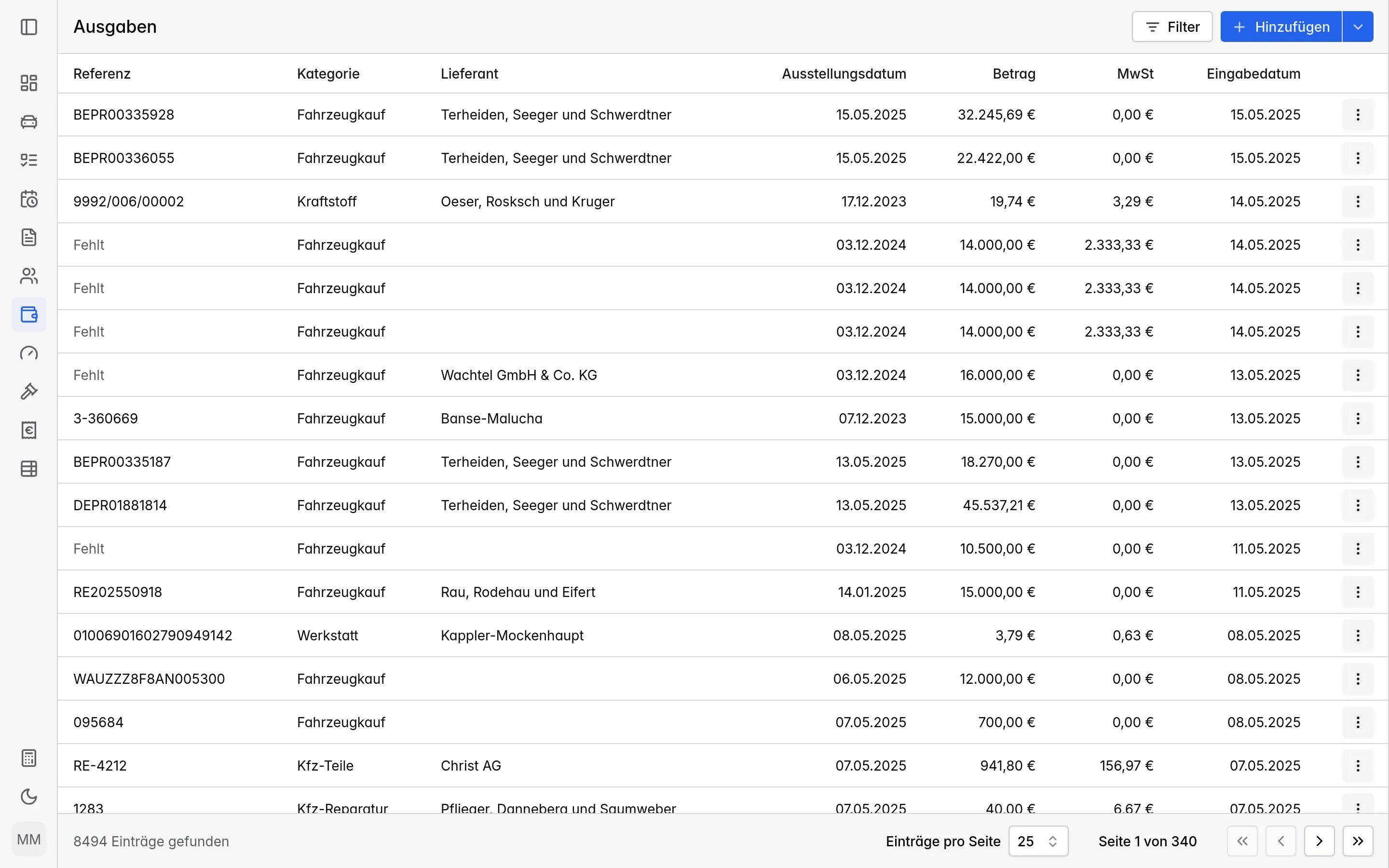Open row menu for Wachtel GmbH entry
1389x868 pixels.
[1358, 376]
